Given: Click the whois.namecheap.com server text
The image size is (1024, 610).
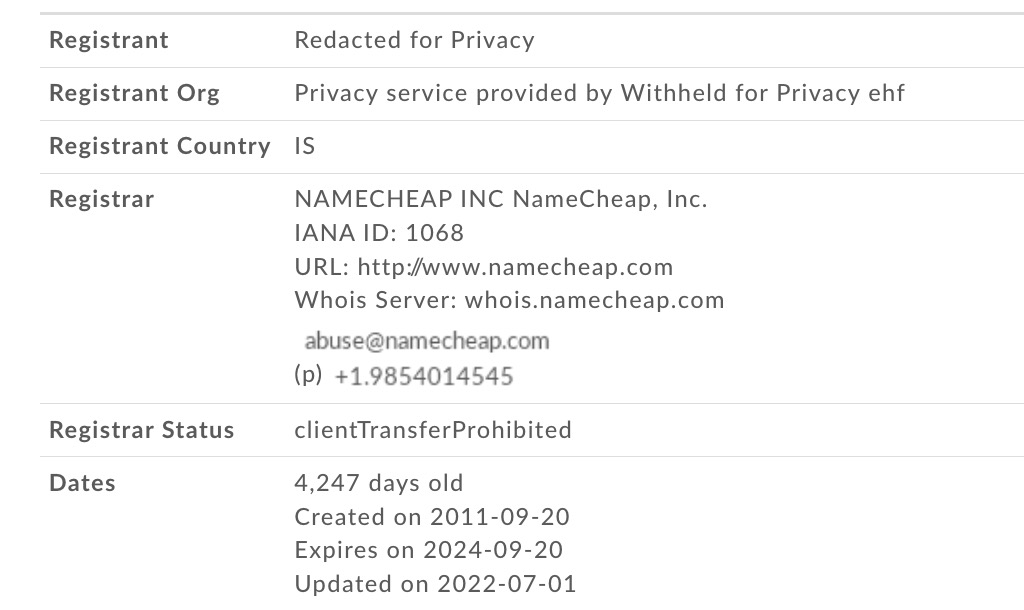Looking at the screenshot, I should coord(594,300).
